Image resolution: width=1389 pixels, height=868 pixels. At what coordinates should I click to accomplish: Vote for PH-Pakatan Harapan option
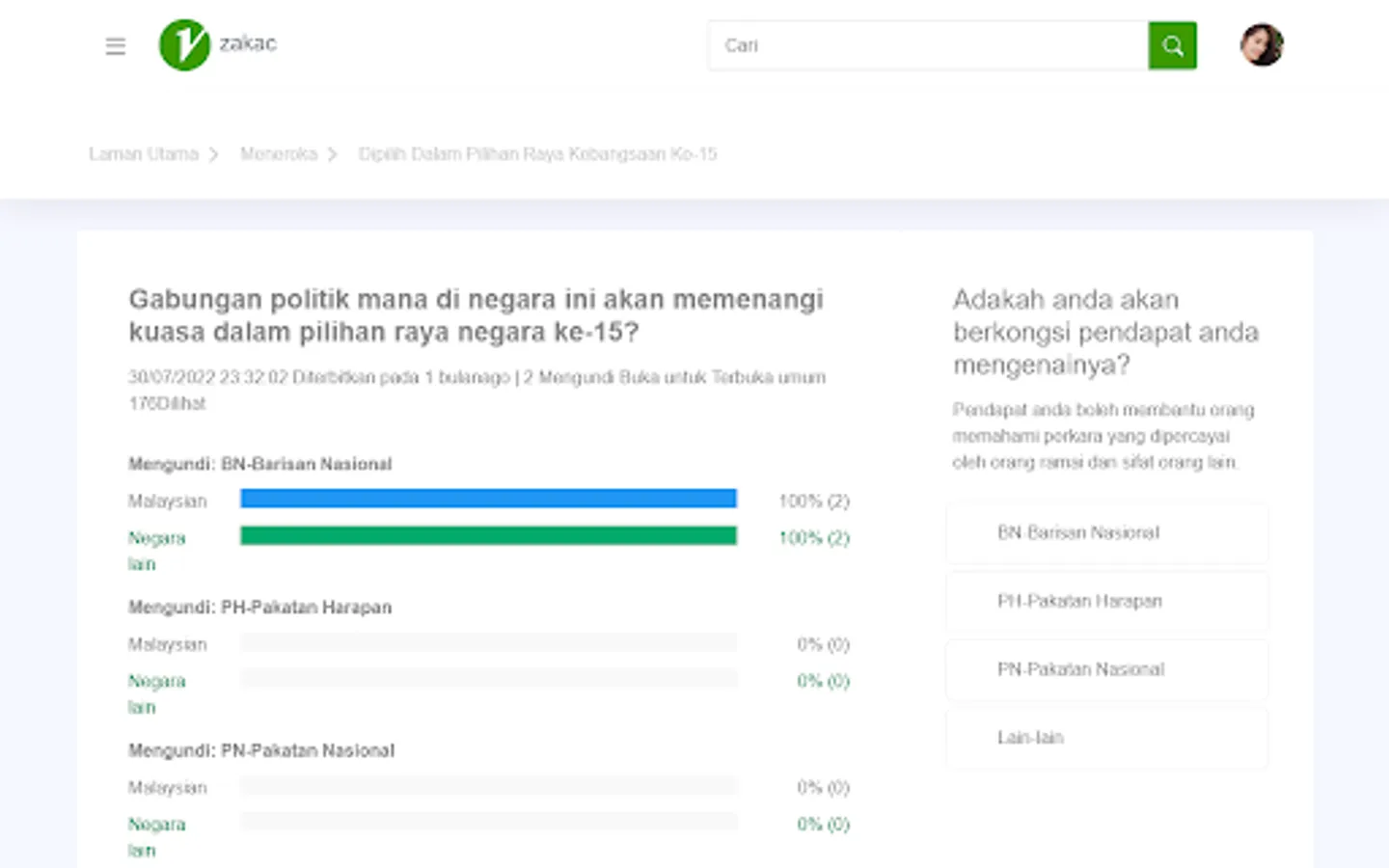1107,601
